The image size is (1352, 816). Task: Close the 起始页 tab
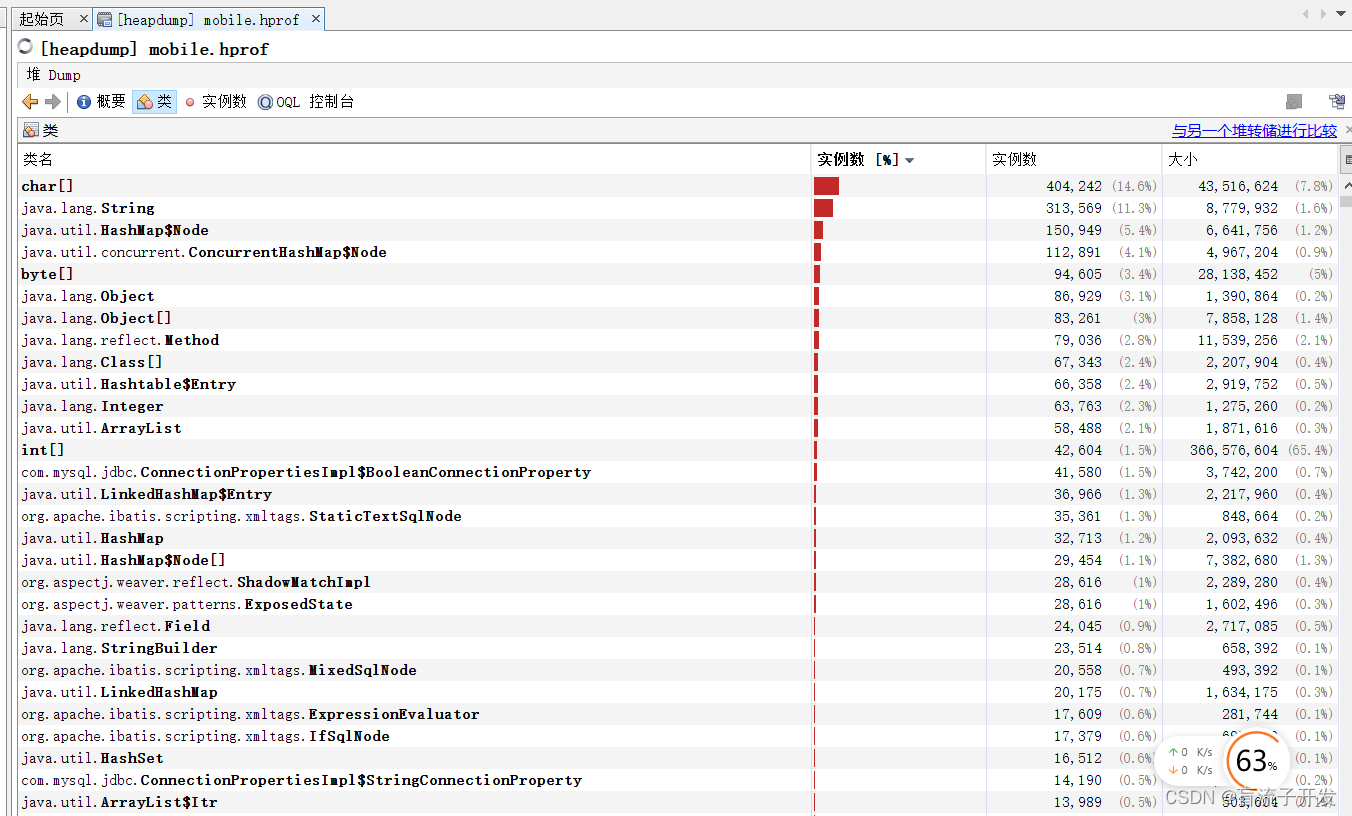pyautogui.click(x=84, y=19)
